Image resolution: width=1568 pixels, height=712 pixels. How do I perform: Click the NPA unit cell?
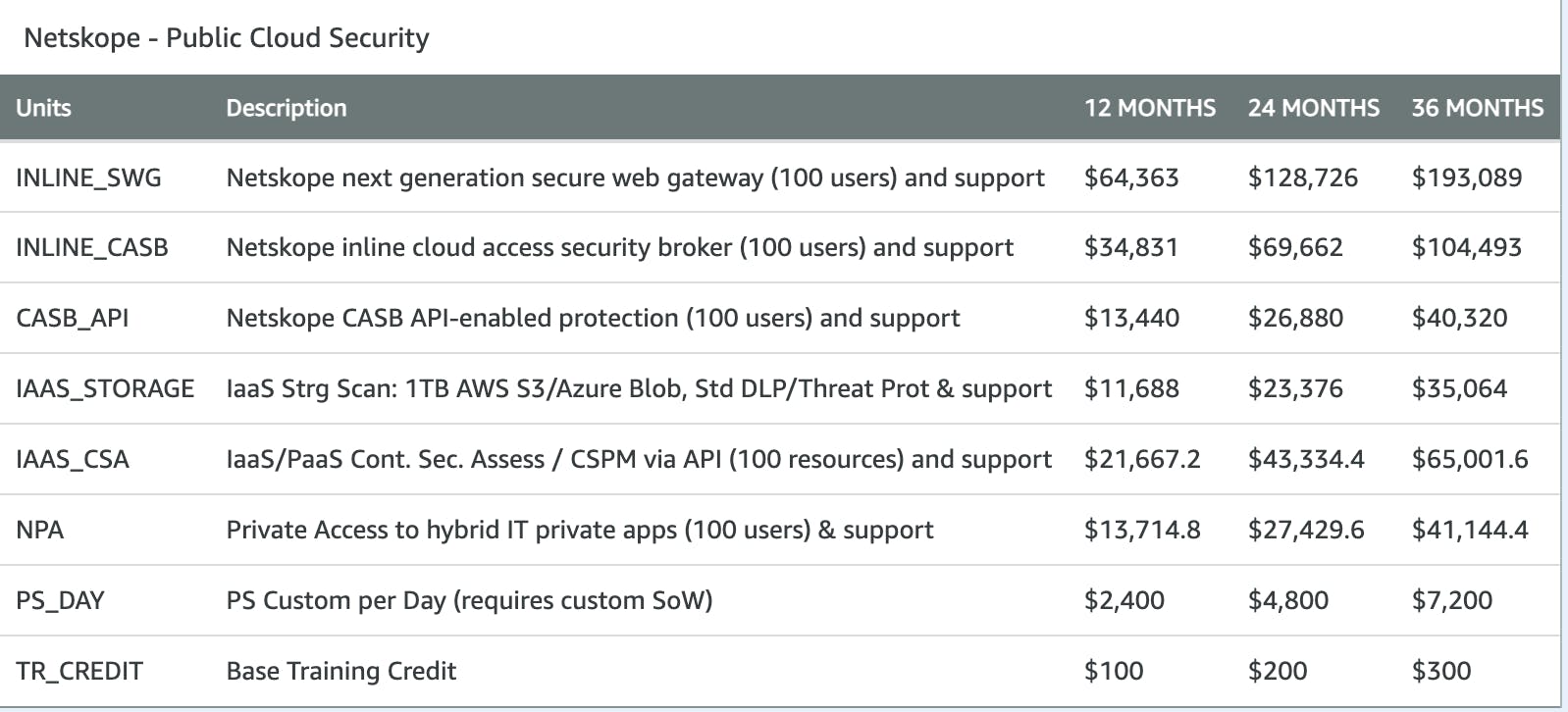[40, 530]
